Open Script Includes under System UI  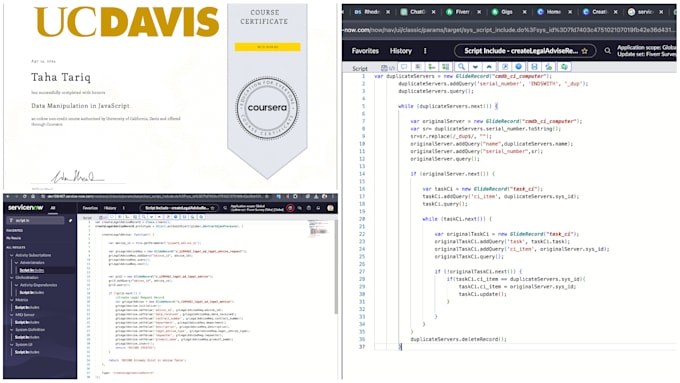(x=27, y=352)
